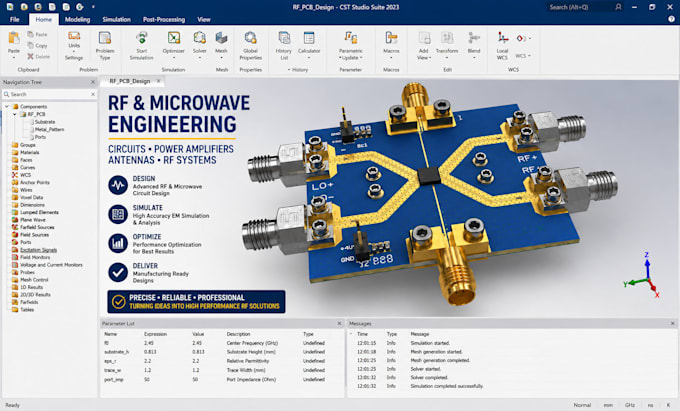The image size is (680, 411).
Task: Close the Parameter List panel
Action: 339,323
